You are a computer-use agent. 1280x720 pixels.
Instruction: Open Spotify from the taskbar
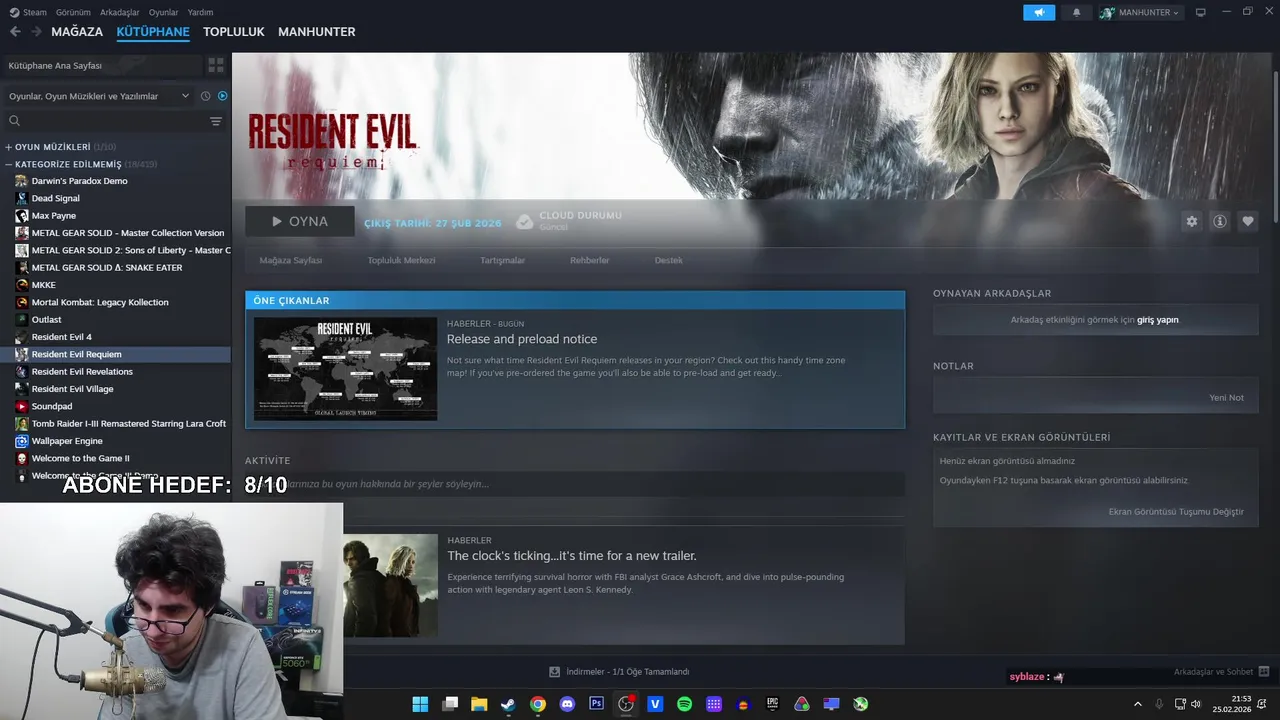click(685, 704)
